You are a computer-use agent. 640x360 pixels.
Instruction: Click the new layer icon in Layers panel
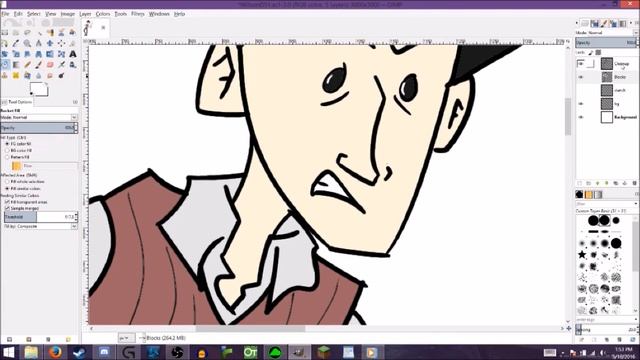(x=579, y=183)
